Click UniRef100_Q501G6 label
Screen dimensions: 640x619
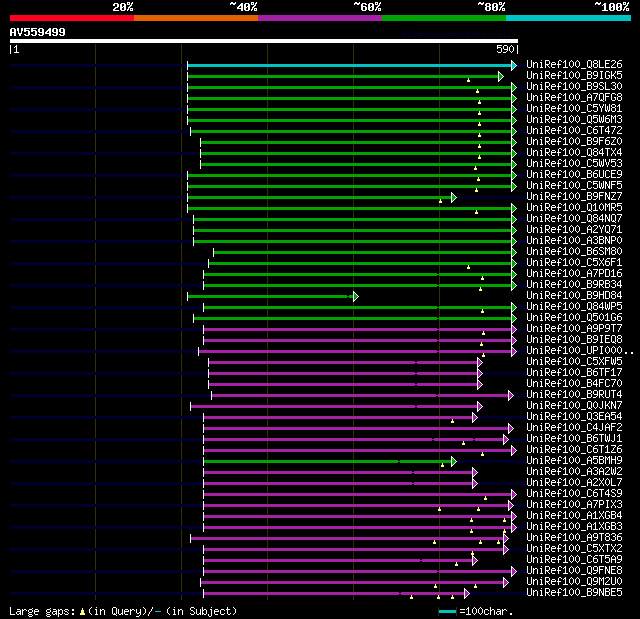pos(574,318)
